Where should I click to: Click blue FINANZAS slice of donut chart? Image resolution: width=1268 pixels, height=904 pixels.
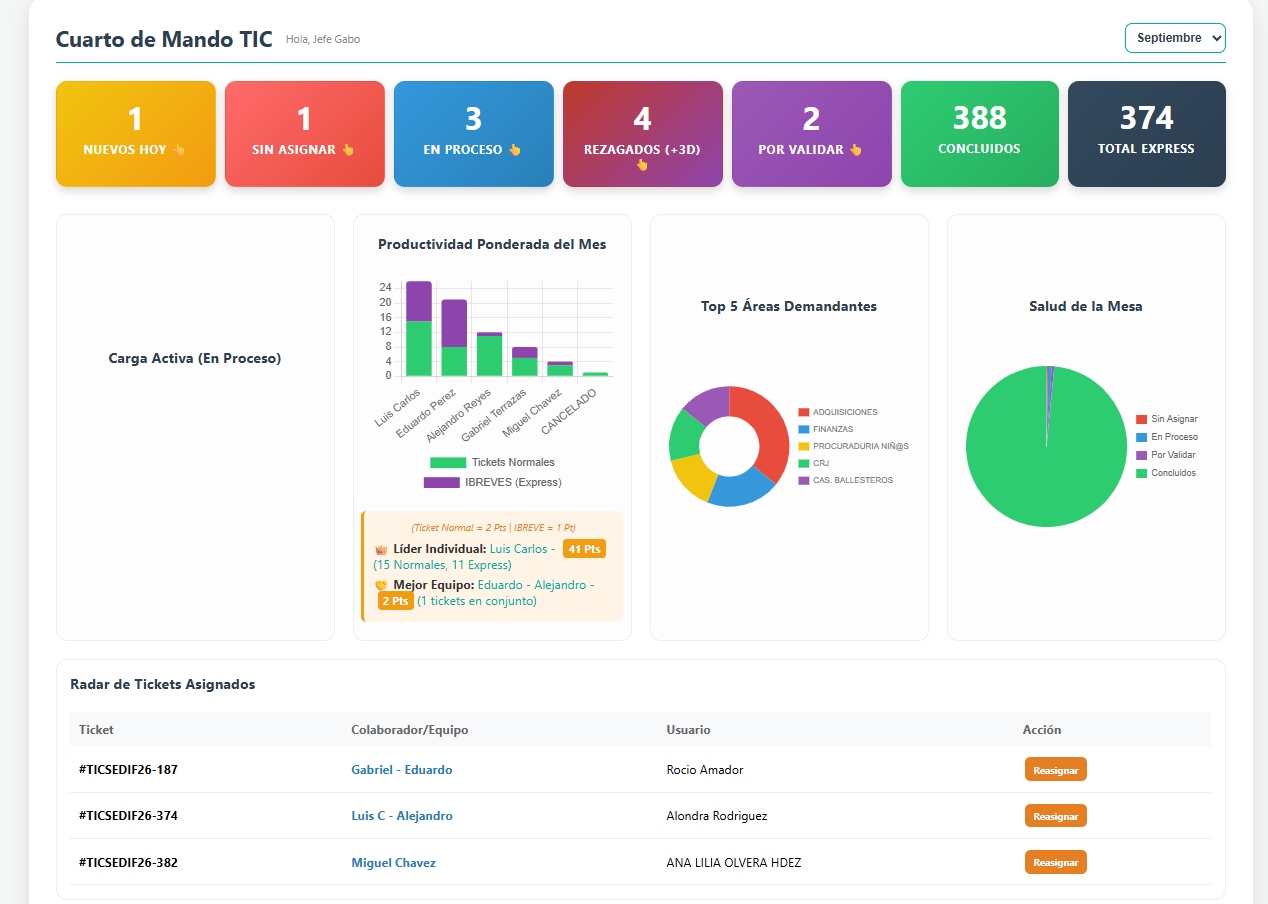coord(742,489)
